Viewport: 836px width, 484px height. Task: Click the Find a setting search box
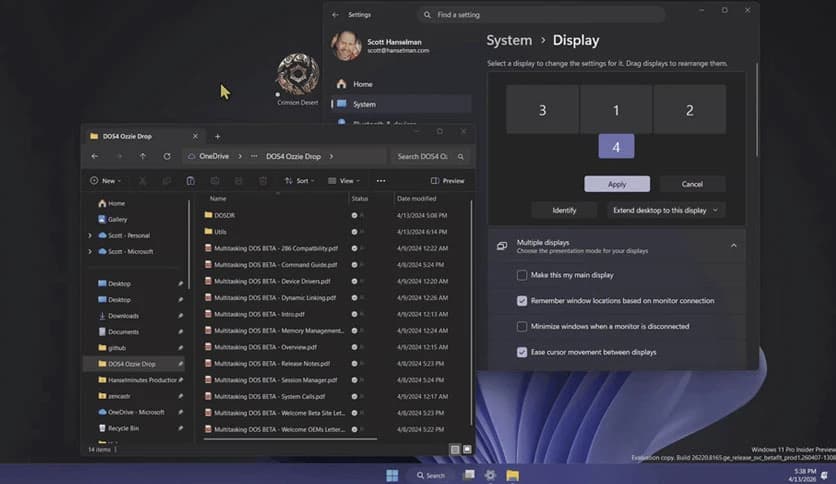542,15
